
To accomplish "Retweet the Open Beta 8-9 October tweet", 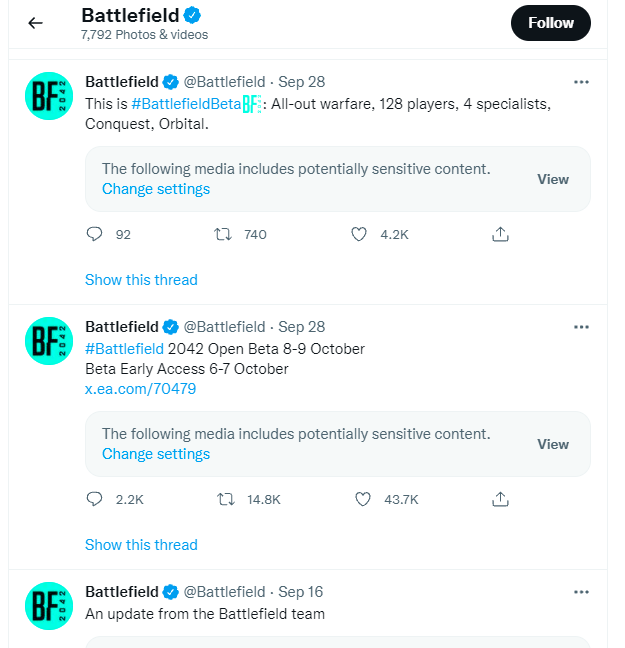I will pos(224,499).
